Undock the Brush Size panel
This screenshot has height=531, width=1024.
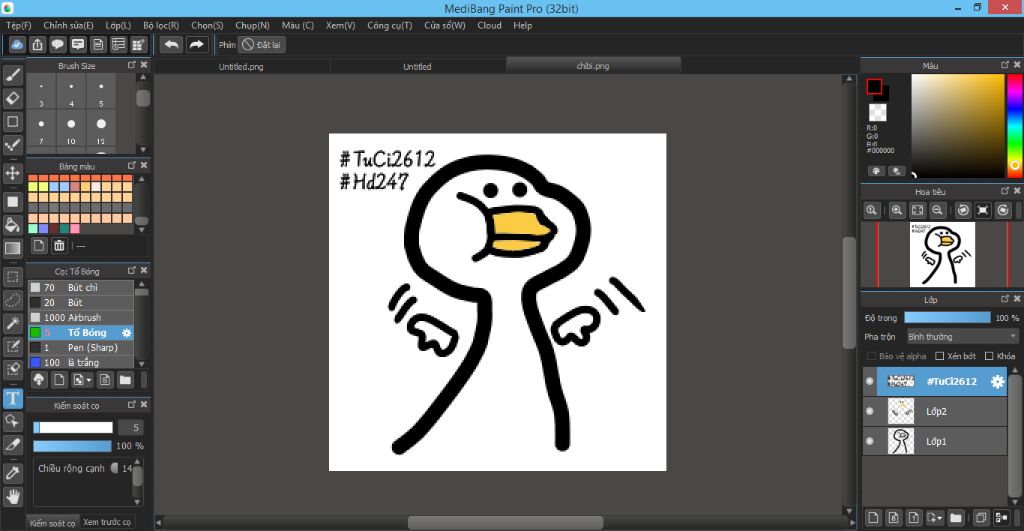click(132, 65)
